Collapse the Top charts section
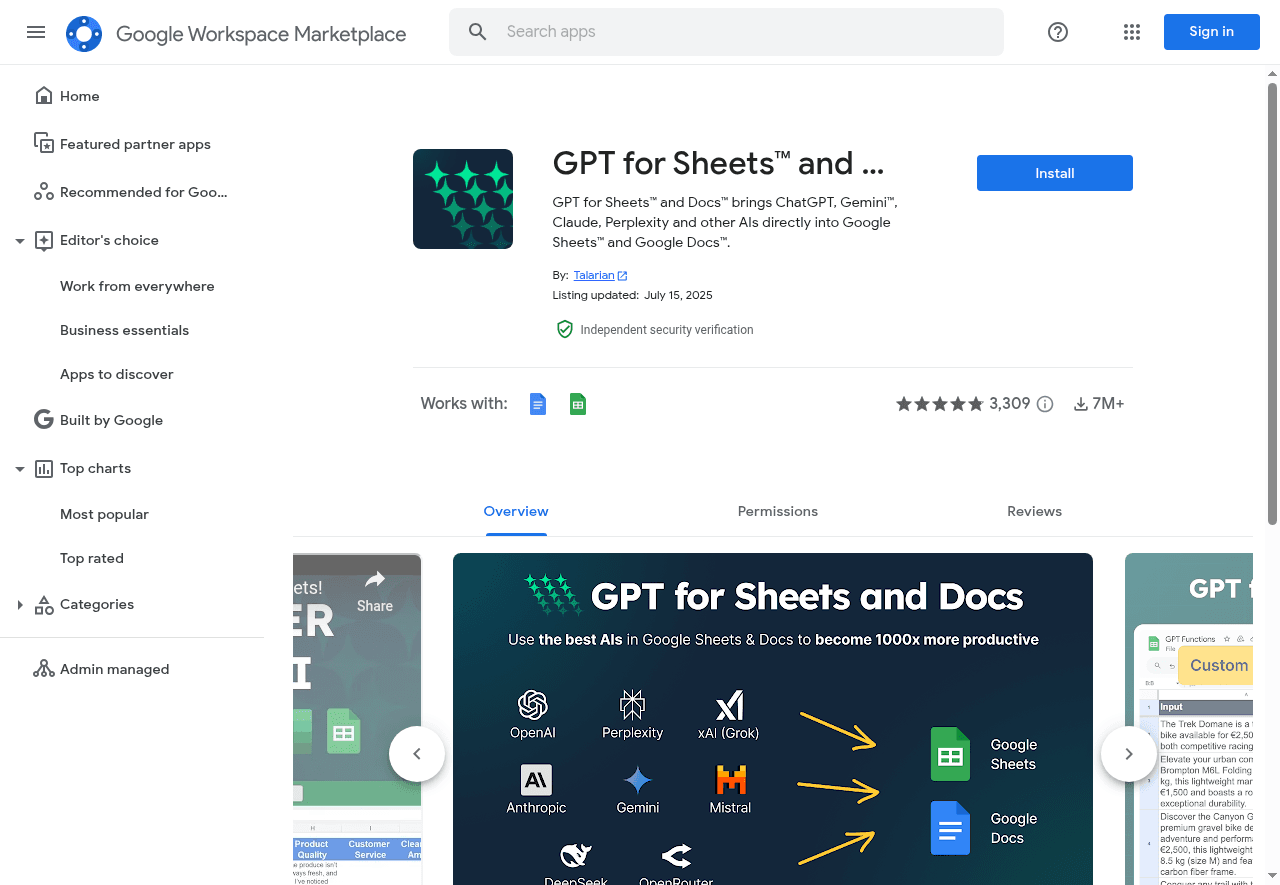This screenshot has width=1280, height=885. pos(19,468)
